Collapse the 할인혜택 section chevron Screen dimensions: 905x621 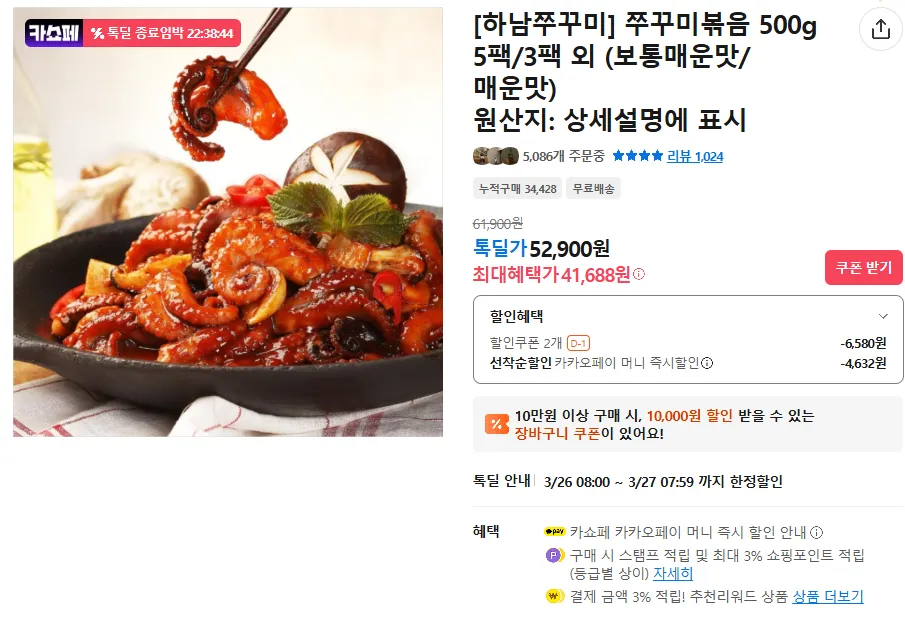coord(883,316)
